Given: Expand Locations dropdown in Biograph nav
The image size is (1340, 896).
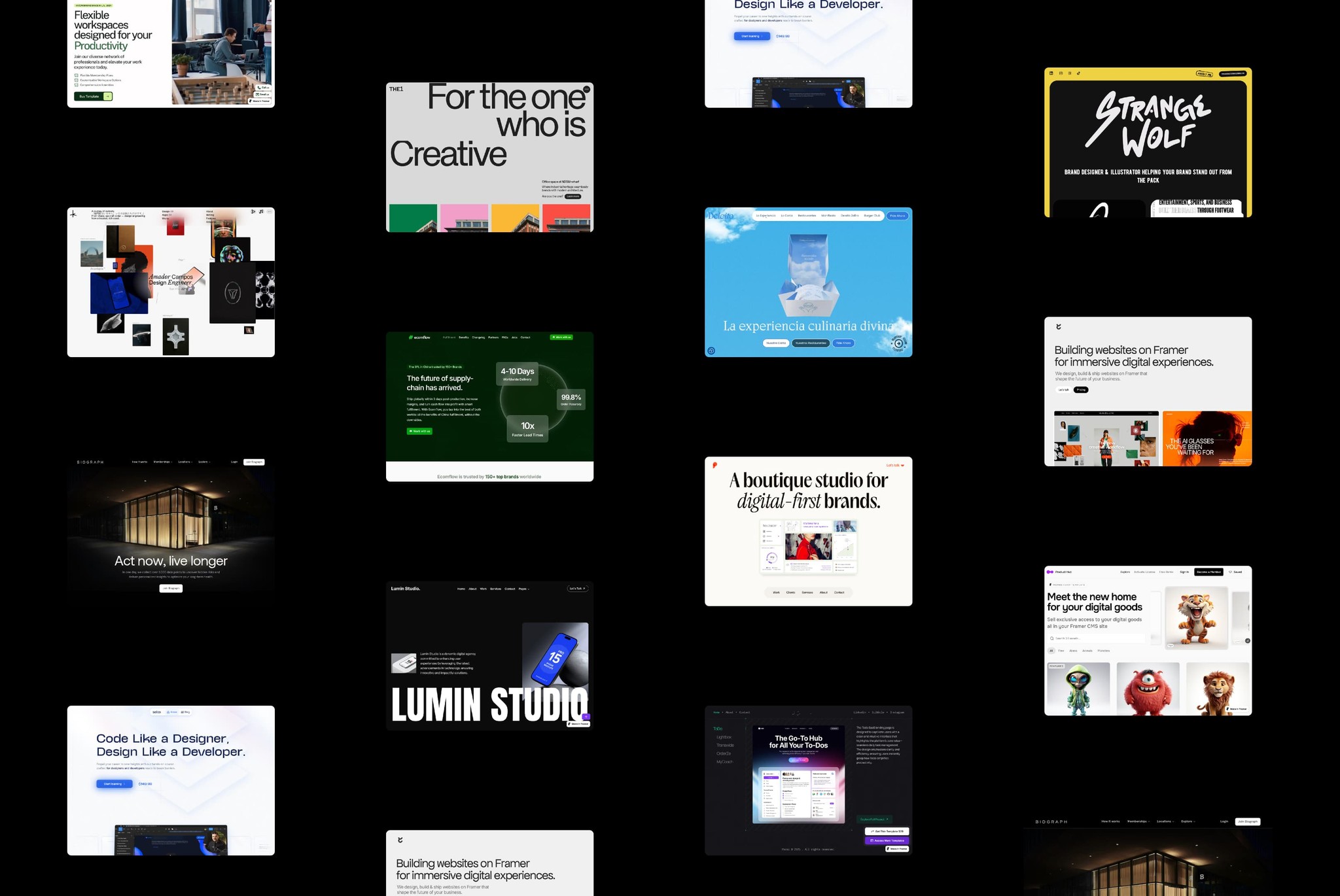Looking at the screenshot, I should click(x=185, y=462).
